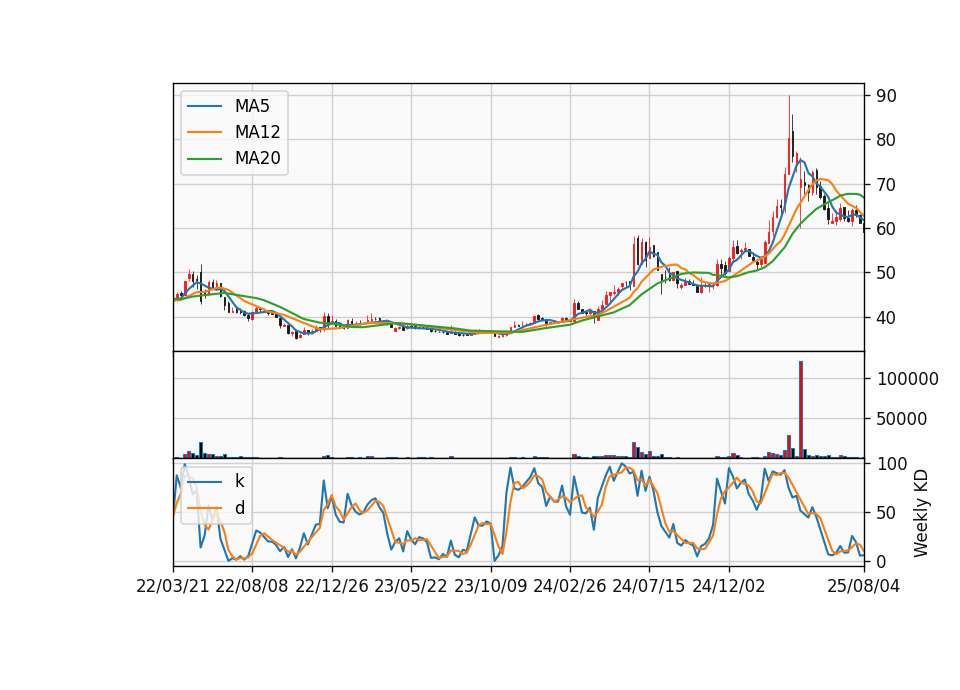The width and height of the screenshot is (960, 690).
Task: Click the 25/08/04 date axis label
Action: (863, 586)
